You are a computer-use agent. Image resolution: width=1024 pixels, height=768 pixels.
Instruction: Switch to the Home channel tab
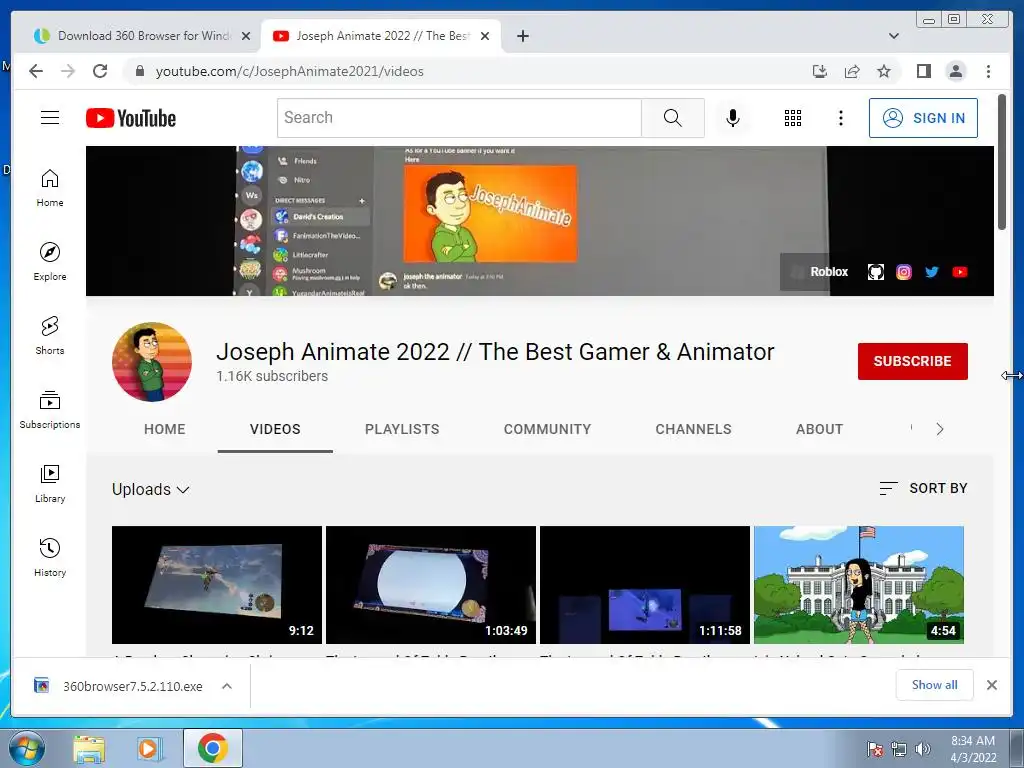pos(165,429)
